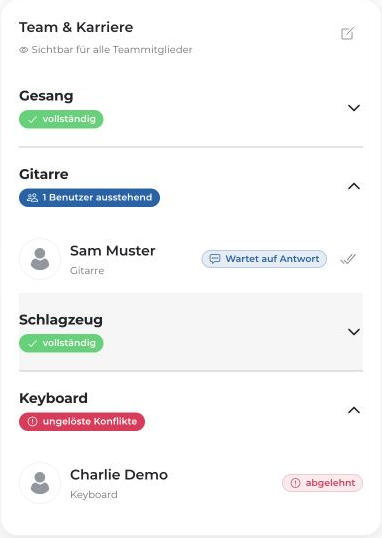The height and width of the screenshot is (538, 382).
Task: Collapse the Gitarre section chevron
Action: click(354, 186)
